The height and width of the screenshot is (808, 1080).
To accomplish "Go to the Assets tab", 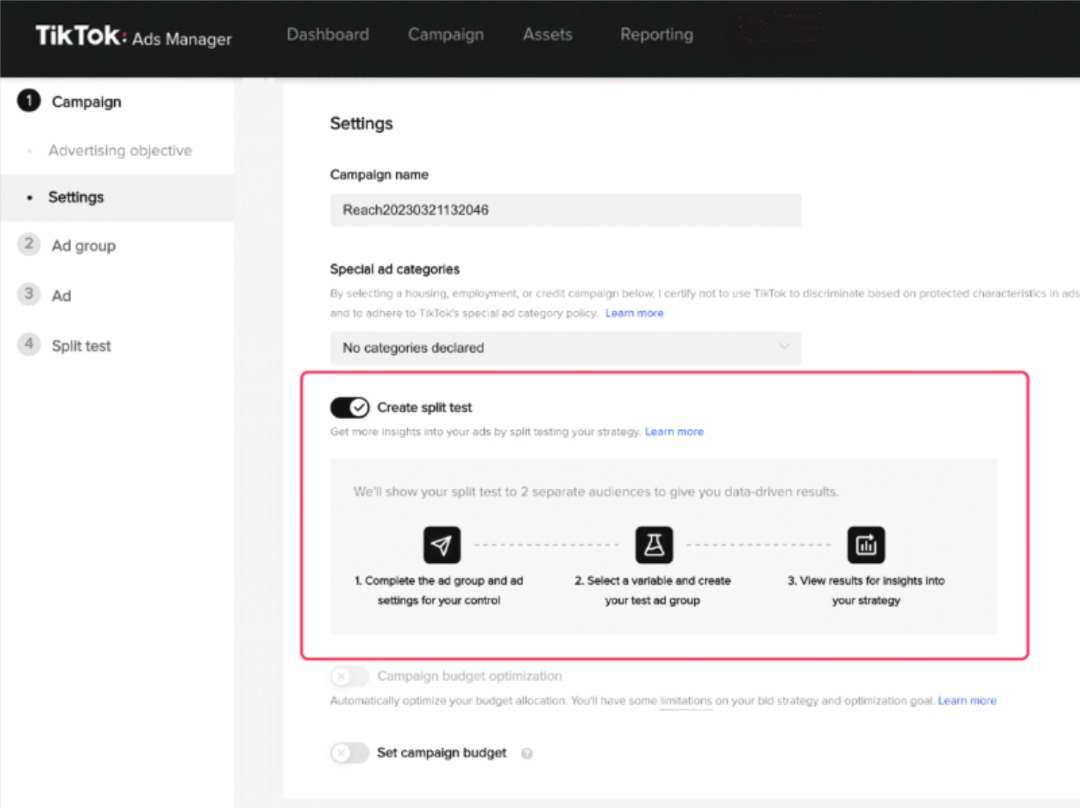I will [x=547, y=35].
